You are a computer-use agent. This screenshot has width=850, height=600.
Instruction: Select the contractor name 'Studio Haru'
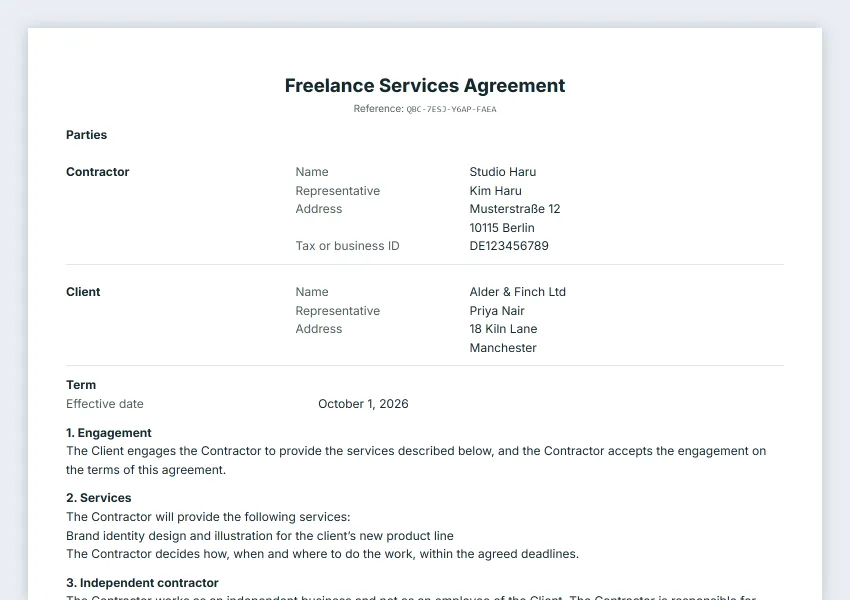coord(503,172)
